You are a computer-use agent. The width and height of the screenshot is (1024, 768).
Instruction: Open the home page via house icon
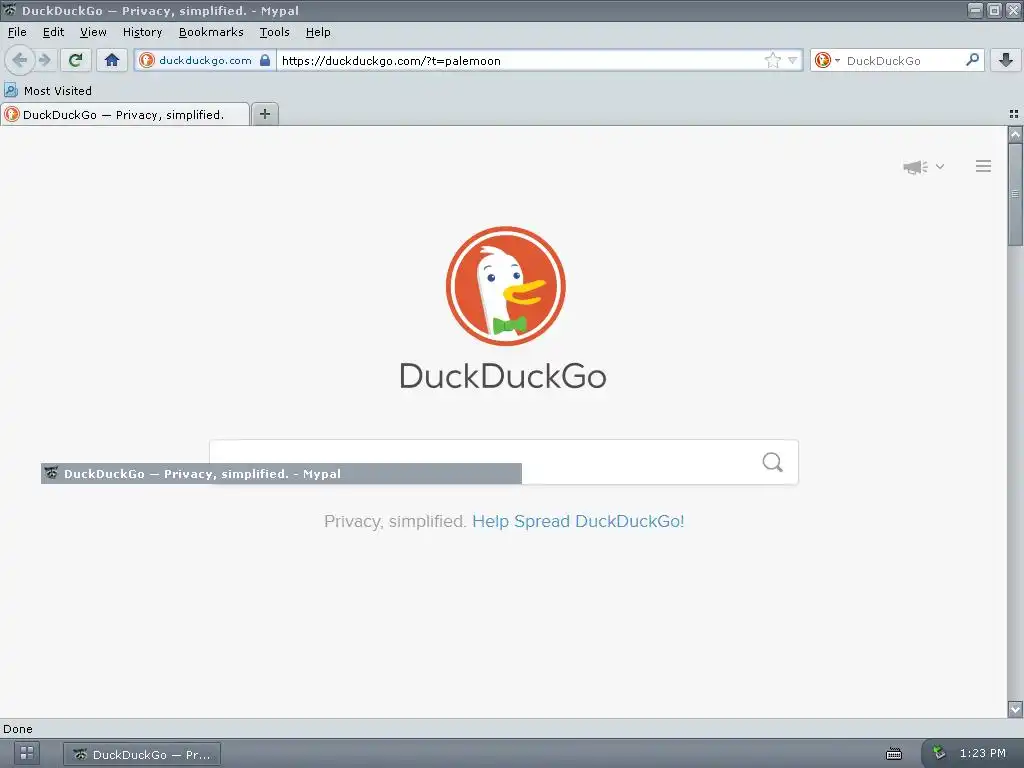point(112,60)
